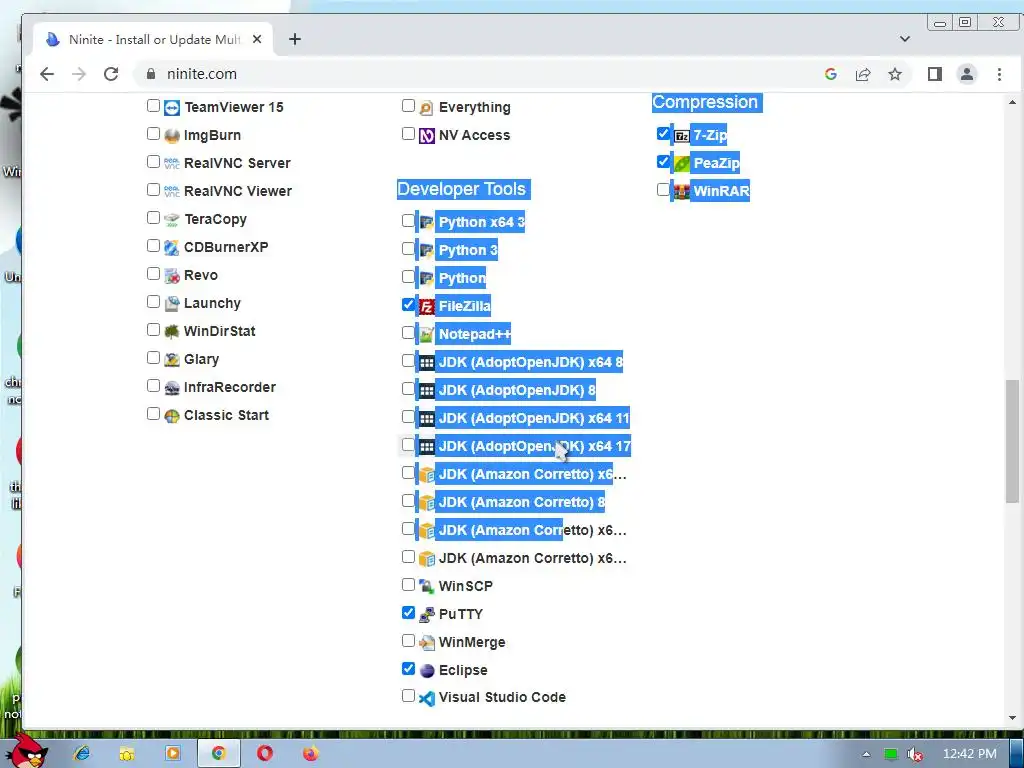Click the WinMerge icon

point(426,643)
